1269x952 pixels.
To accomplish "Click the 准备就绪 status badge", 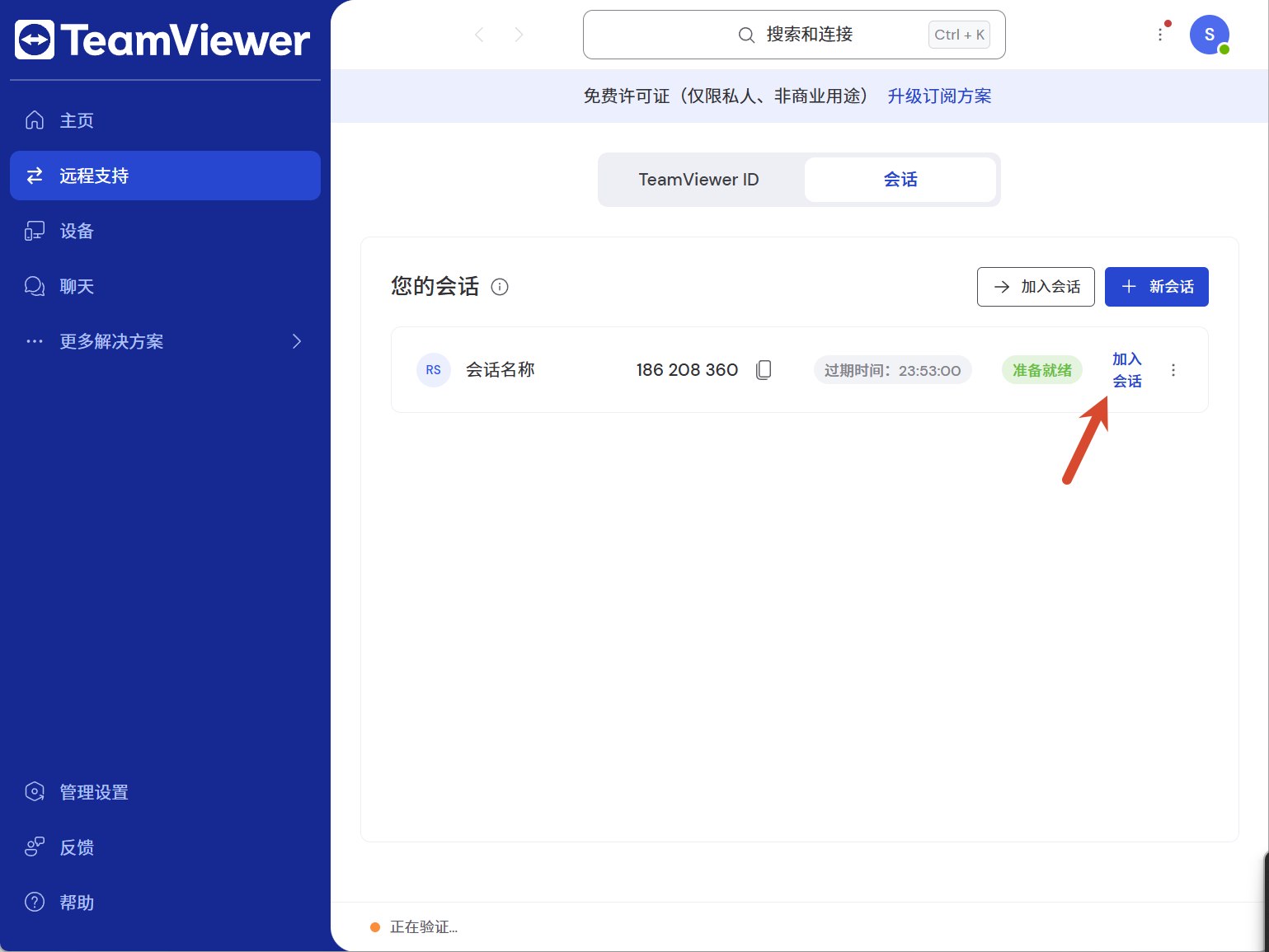I will [x=1042, y=370].
